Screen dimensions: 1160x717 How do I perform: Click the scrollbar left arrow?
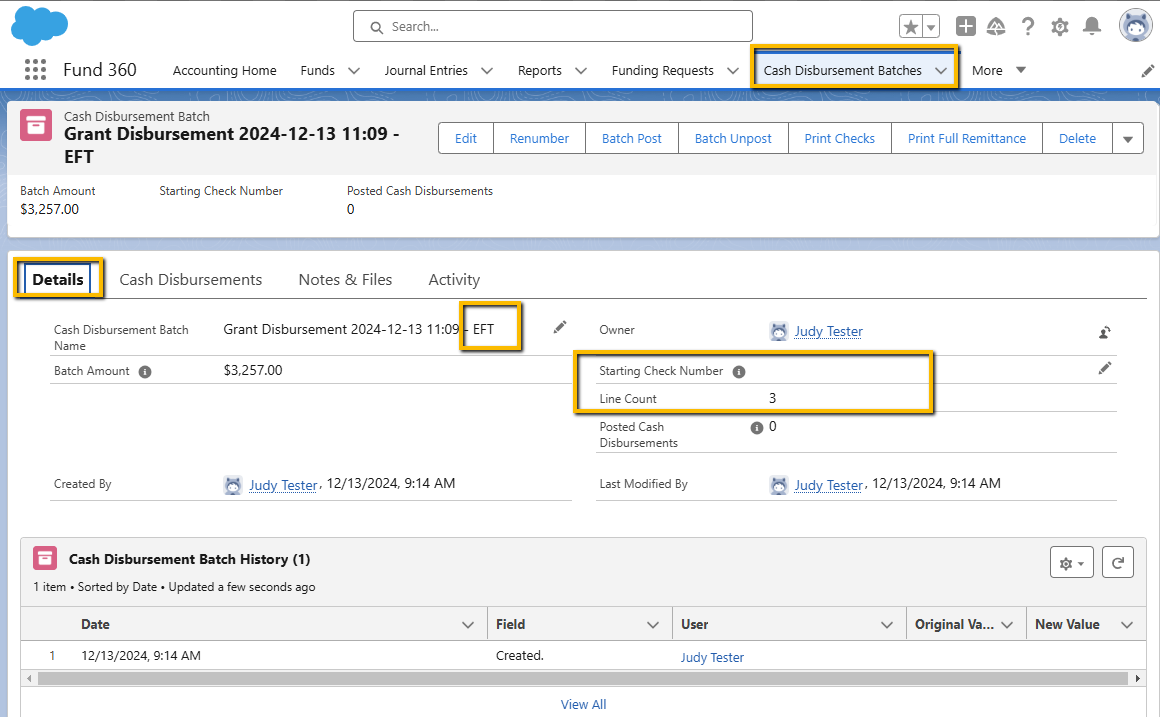coord(30,679)
